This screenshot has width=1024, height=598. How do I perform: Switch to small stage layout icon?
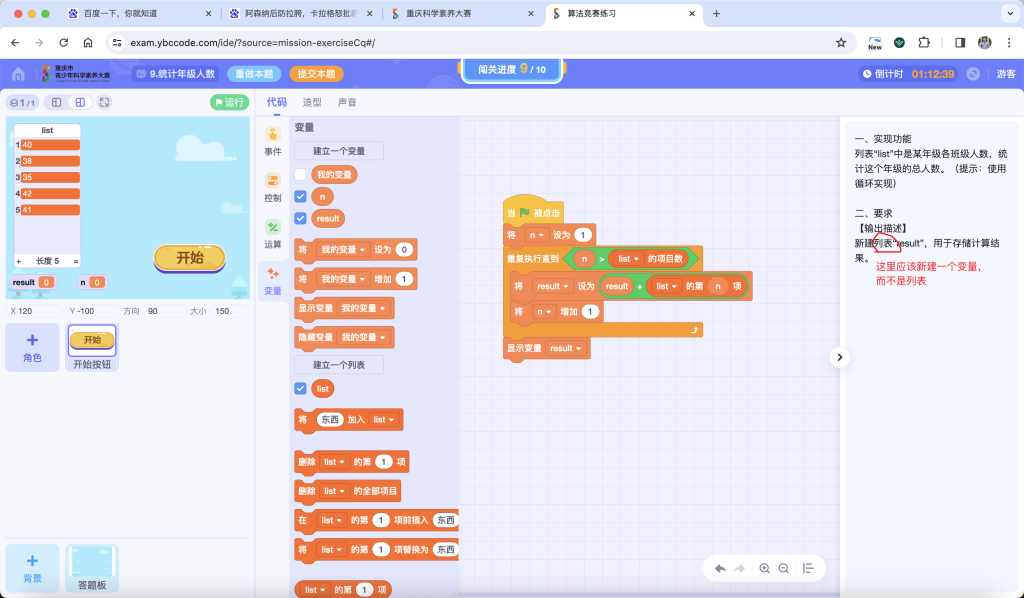[57, 102]
